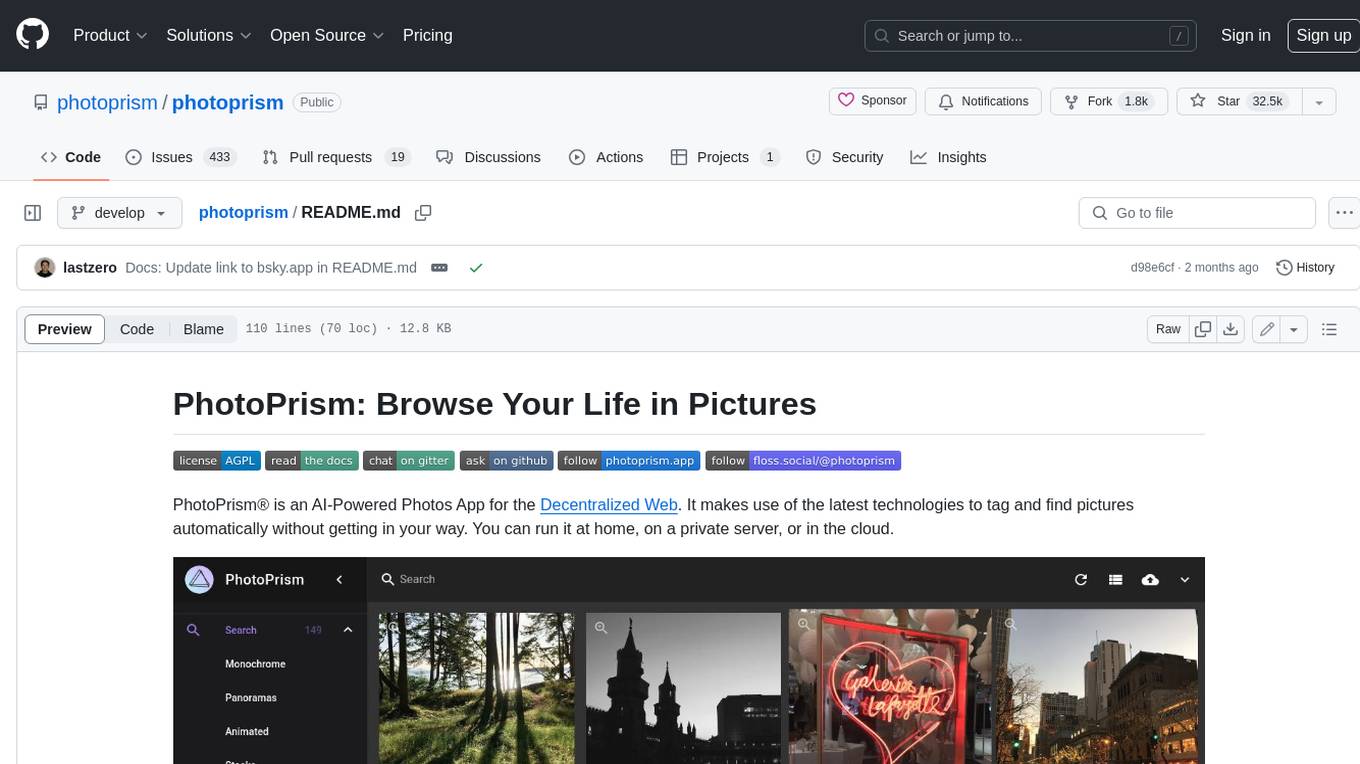Open the star lists dropdown arrow
Screen dimensions: 1360x764
point(1319,101)
